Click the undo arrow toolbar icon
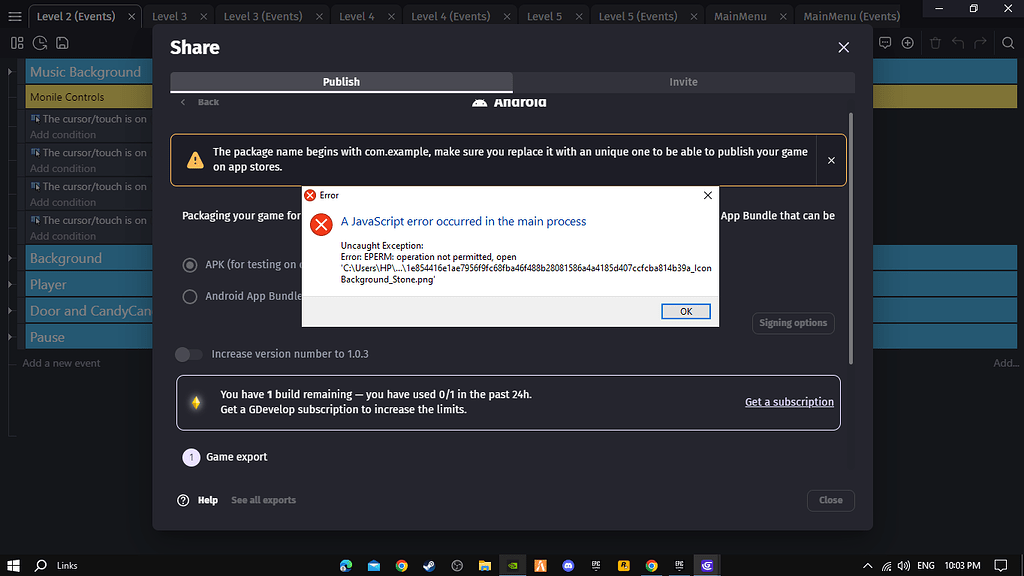1024x576 pixels. 958,43
